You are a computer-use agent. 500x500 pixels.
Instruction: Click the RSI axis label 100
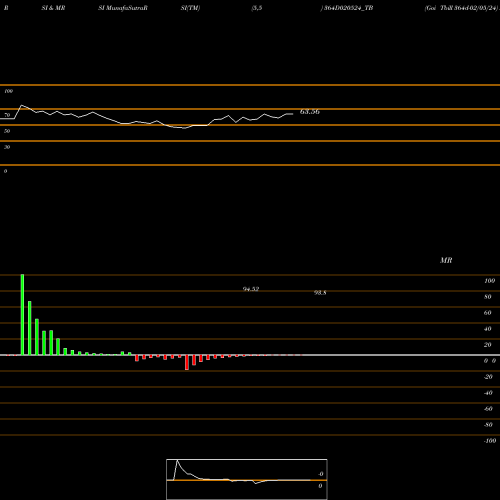(x=8, y=91)
